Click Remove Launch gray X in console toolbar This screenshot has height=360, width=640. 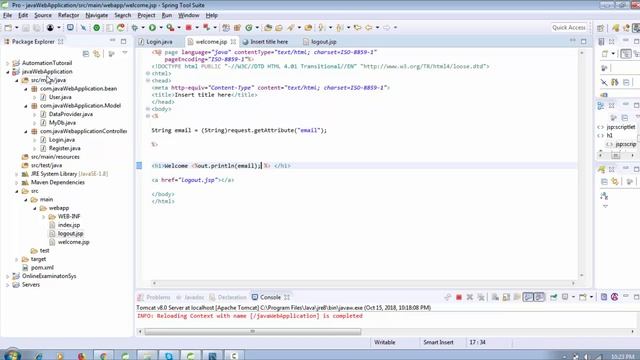[470, 297]
